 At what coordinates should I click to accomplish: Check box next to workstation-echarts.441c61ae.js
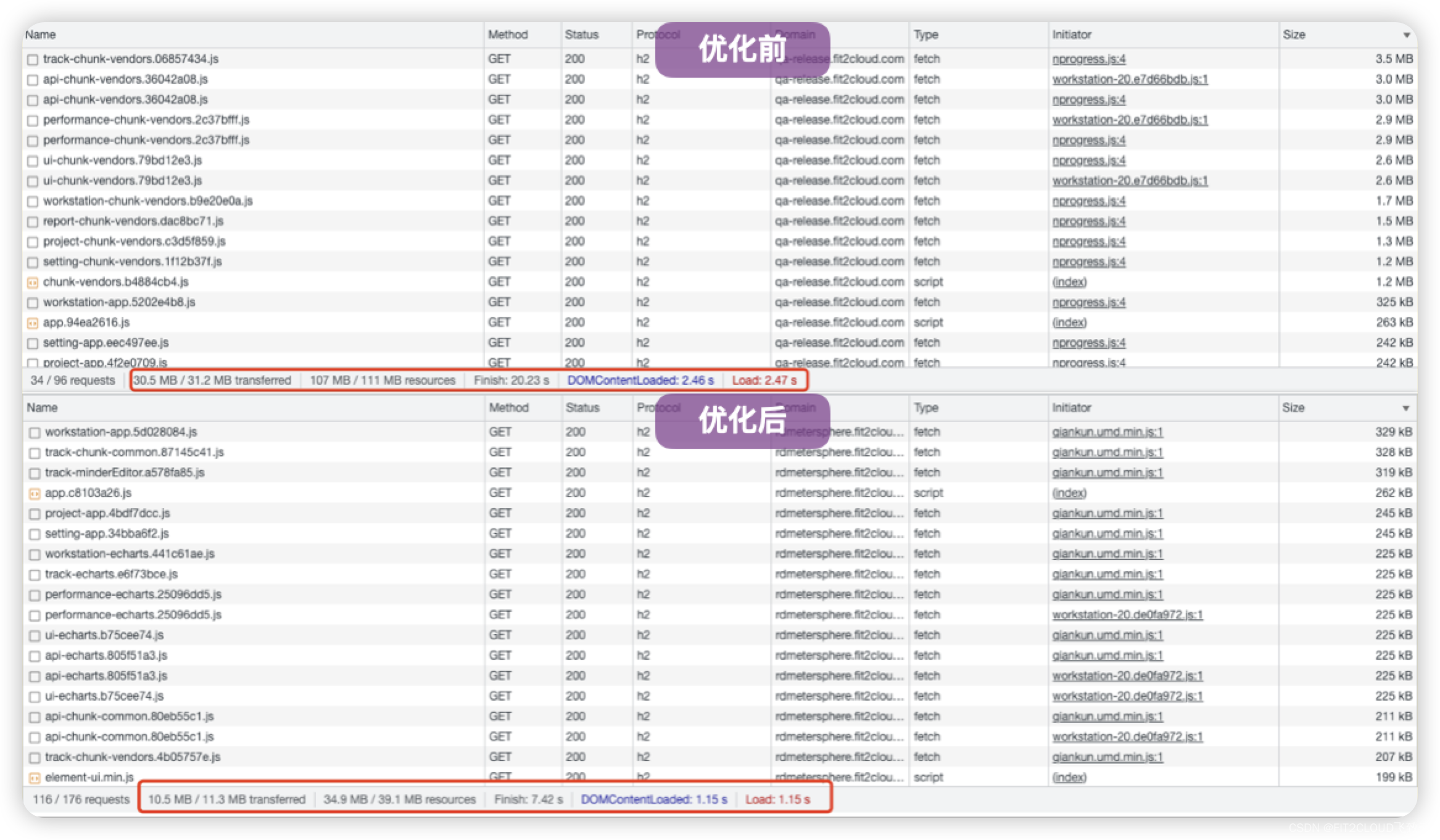click(35, 554)
